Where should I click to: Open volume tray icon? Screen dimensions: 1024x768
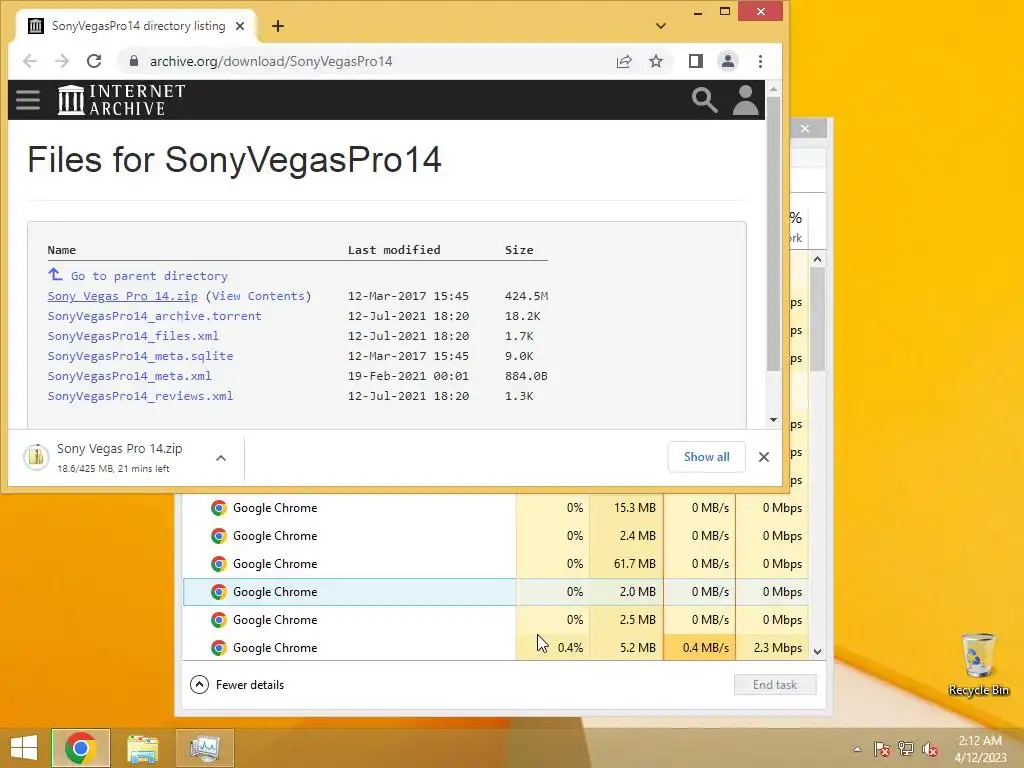(x=930, y=749)
